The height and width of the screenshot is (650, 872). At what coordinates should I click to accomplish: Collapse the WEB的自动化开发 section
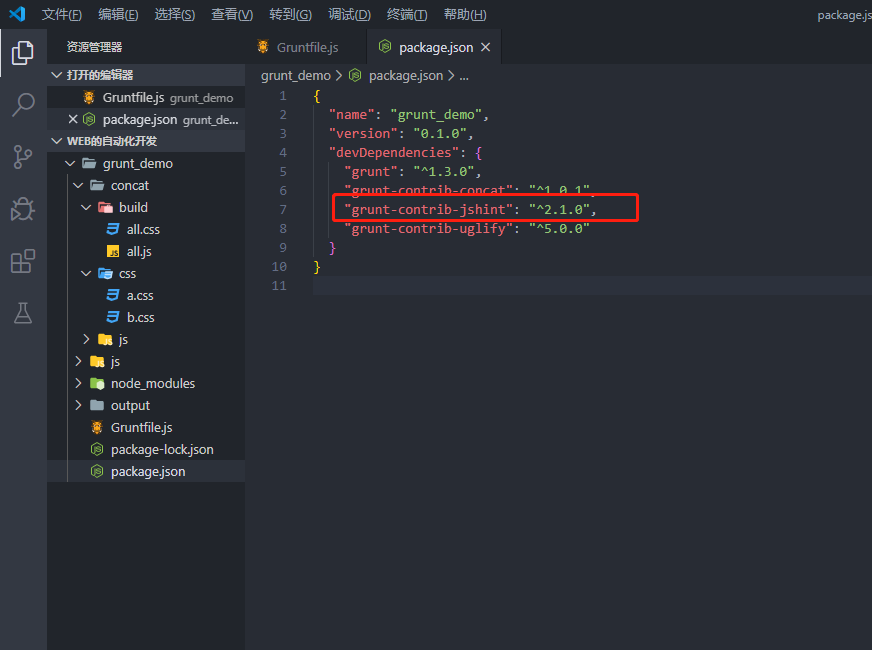point(57,141)
